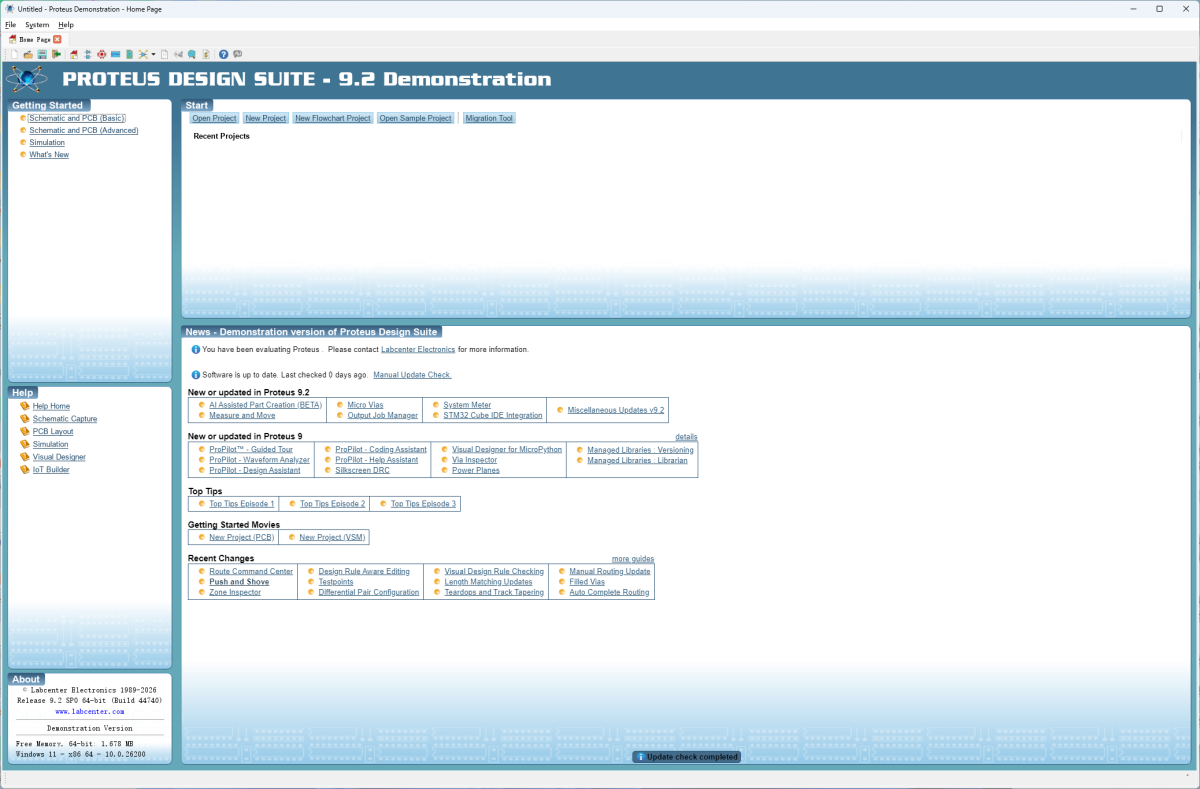Click the Home Page house toolbar icon

click(74, 54)
